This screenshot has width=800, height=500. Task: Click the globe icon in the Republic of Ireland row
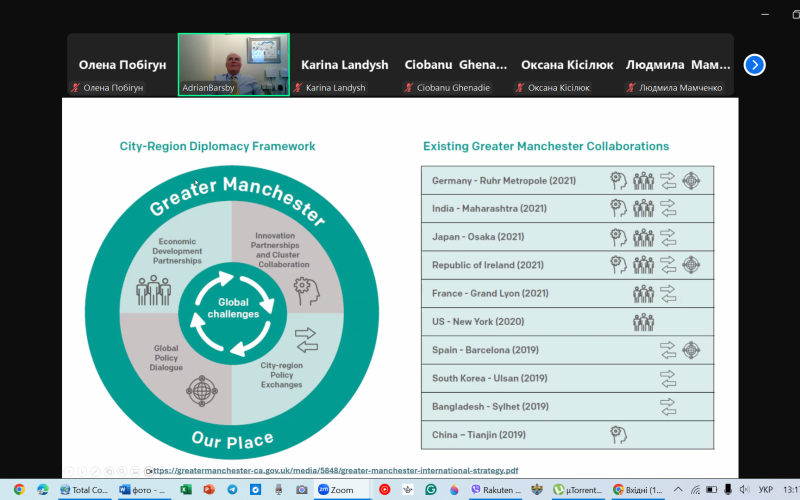691,265
